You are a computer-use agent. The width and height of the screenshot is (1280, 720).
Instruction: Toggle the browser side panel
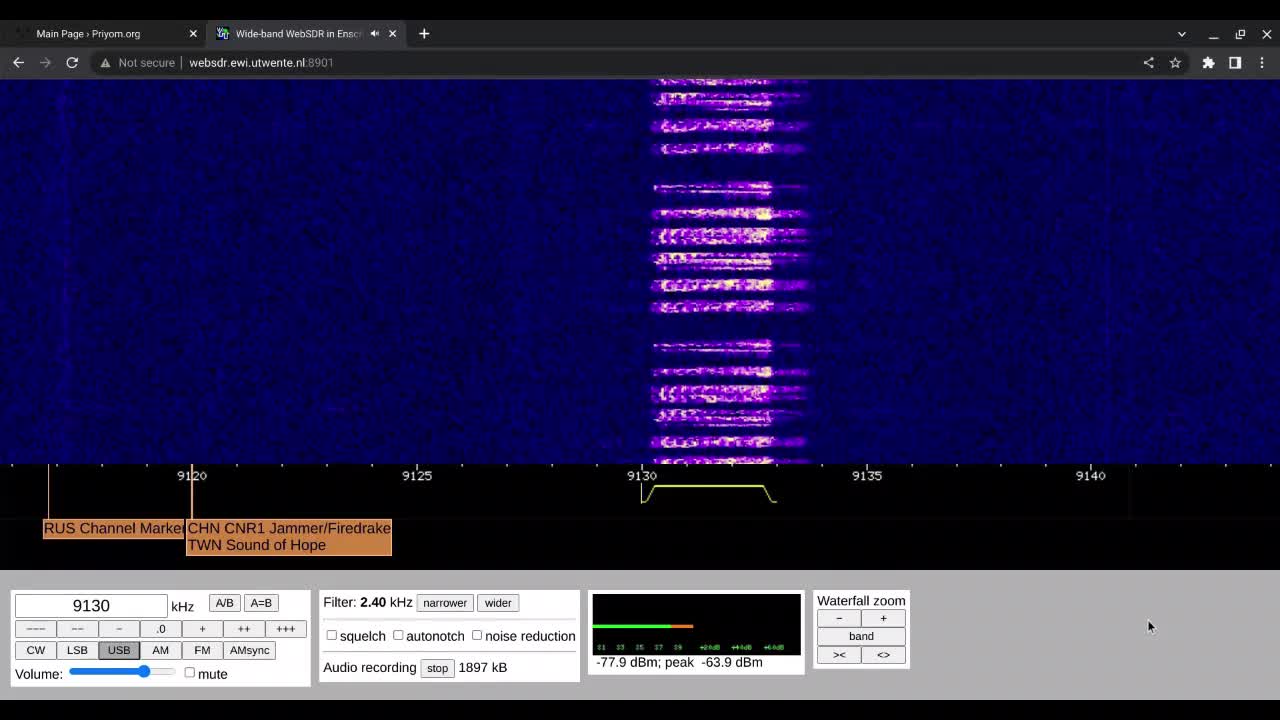point(1235,62)
